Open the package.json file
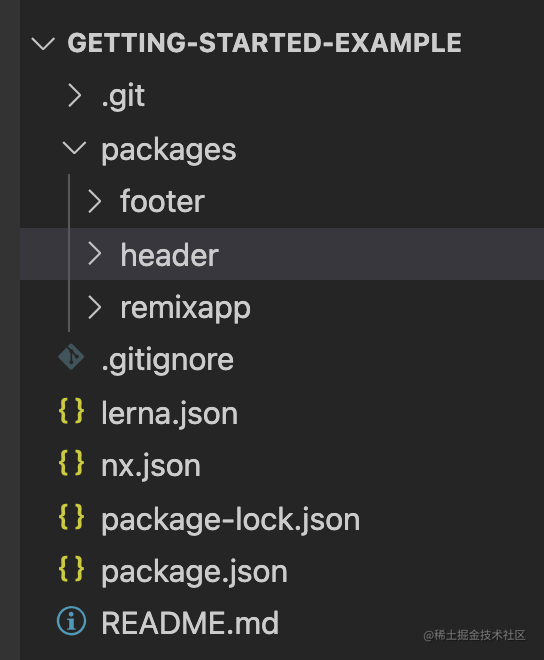Screen dimensions: 544x660 194,572
